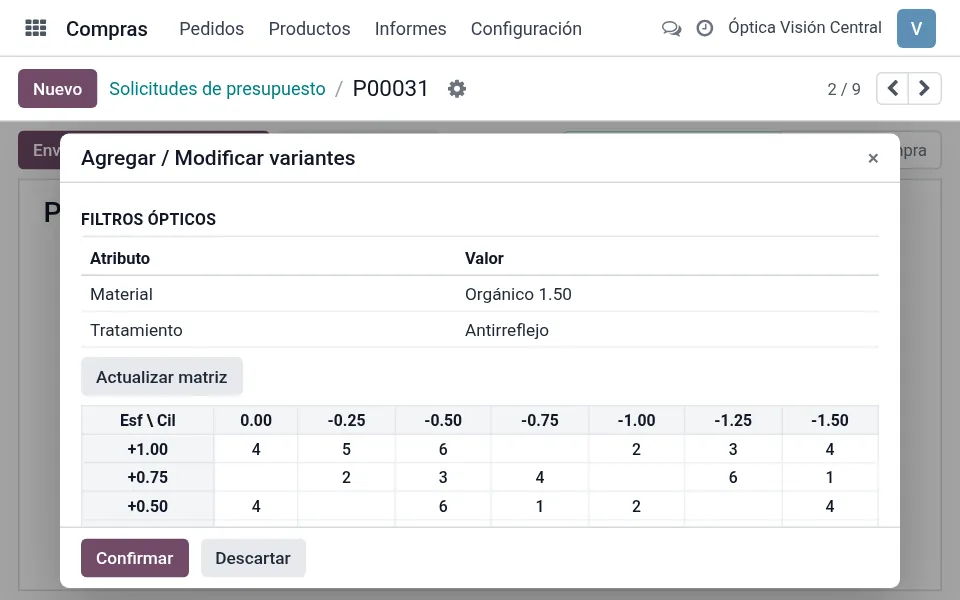Edit cell +0.50 row, -0.75 column

540,506
